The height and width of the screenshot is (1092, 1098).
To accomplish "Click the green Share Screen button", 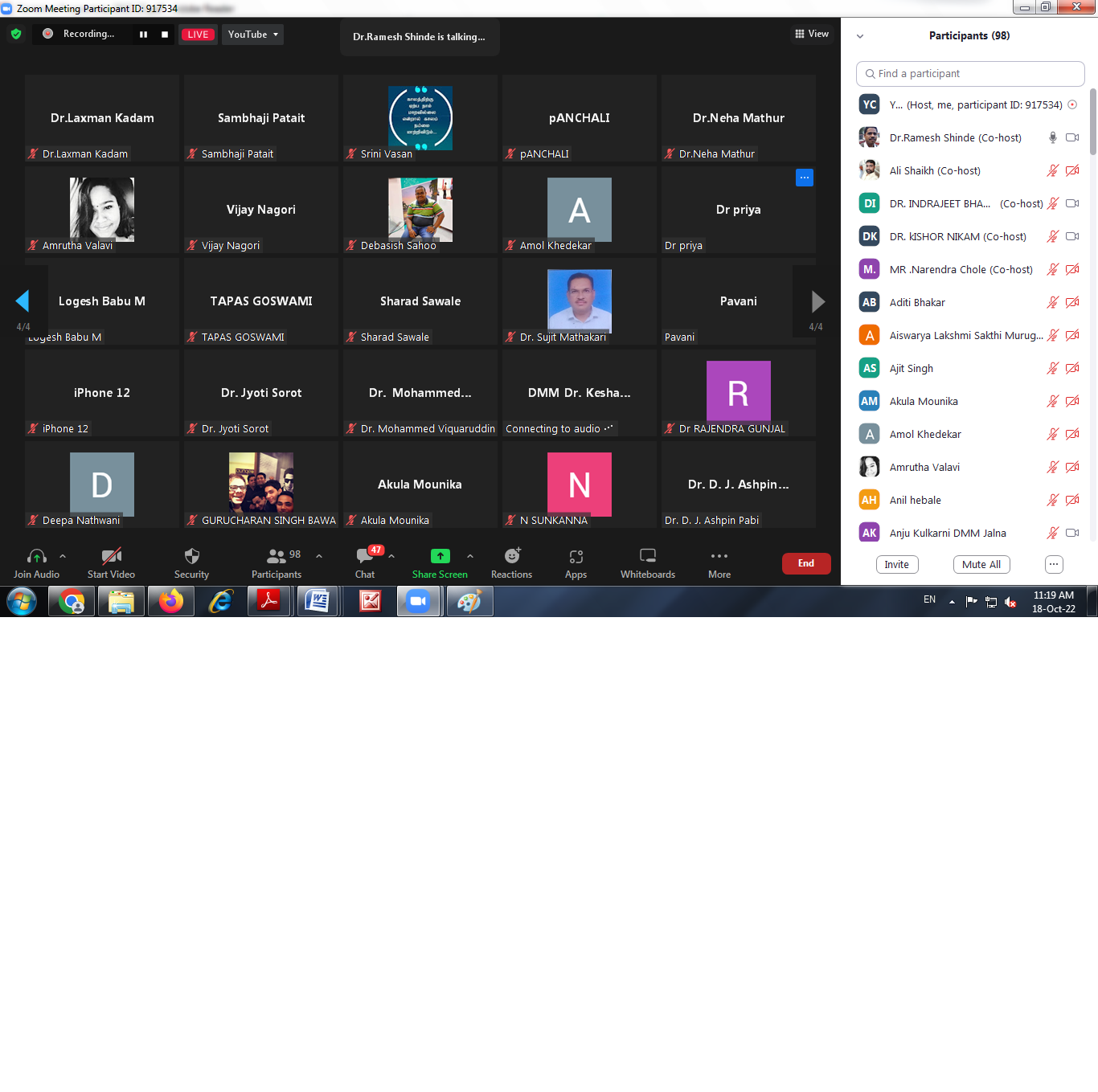I will click(x=440, y=563).
